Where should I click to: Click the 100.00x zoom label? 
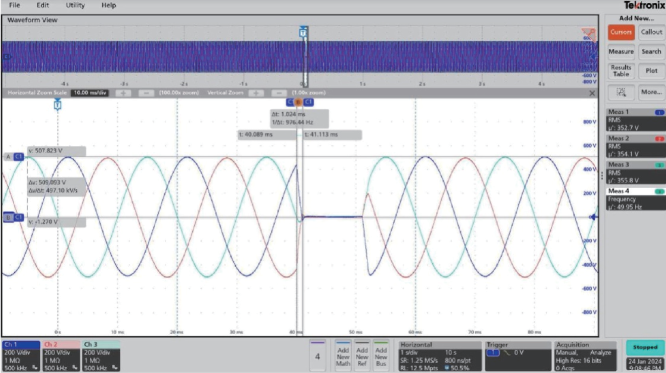[179, 93]
